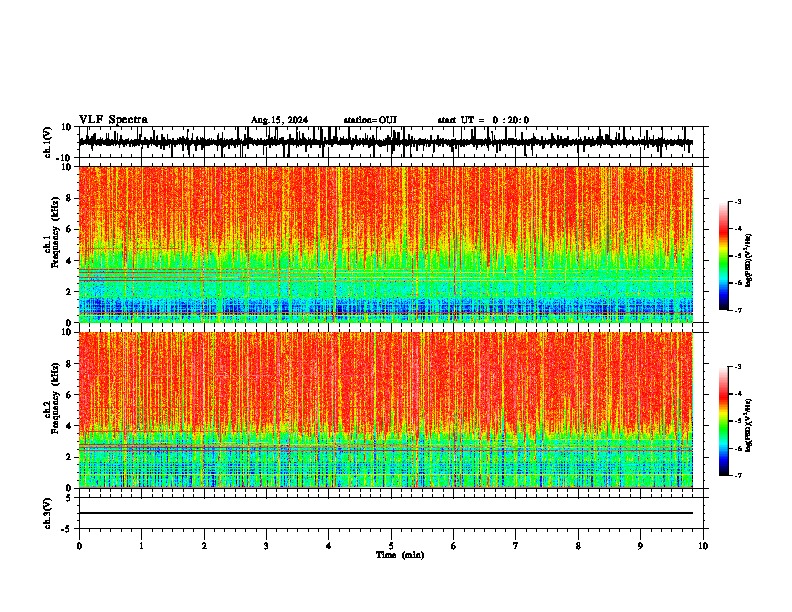The image size is (792, 612).
Task: Select the date label "Aug.15, 2024"
Action: 279,120
